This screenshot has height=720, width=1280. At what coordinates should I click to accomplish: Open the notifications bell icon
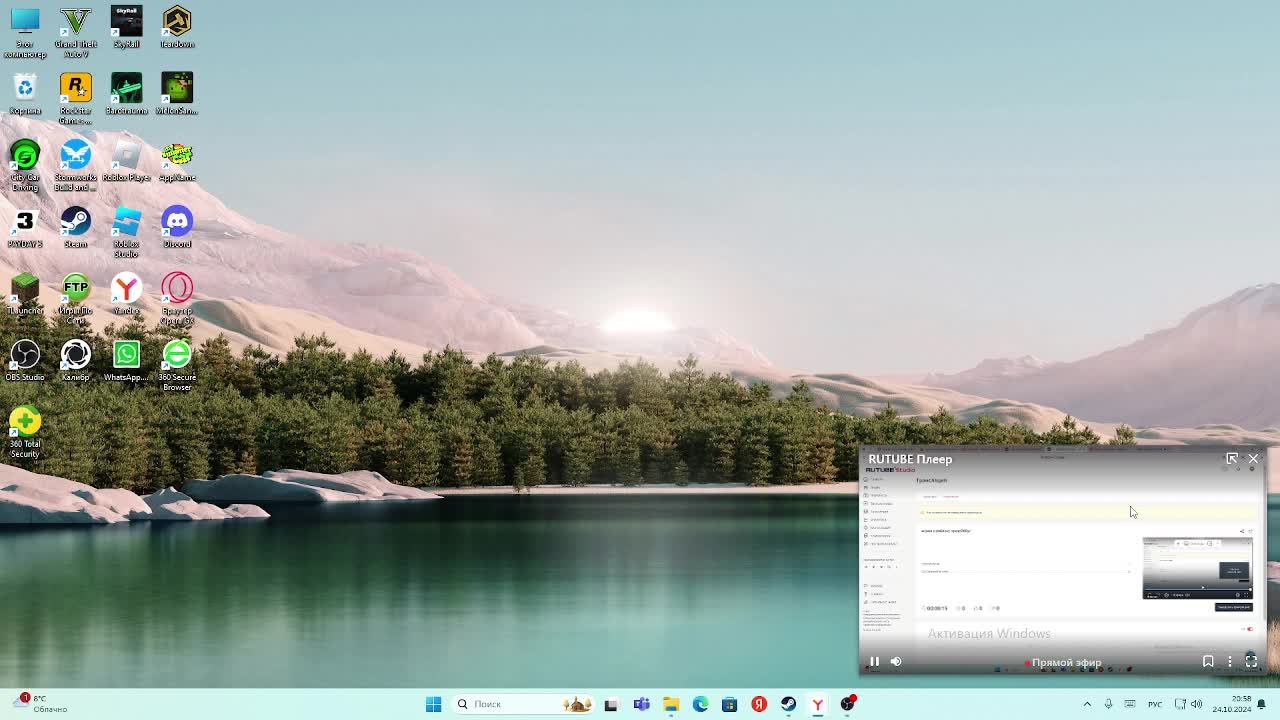[x=1263, y=704]
